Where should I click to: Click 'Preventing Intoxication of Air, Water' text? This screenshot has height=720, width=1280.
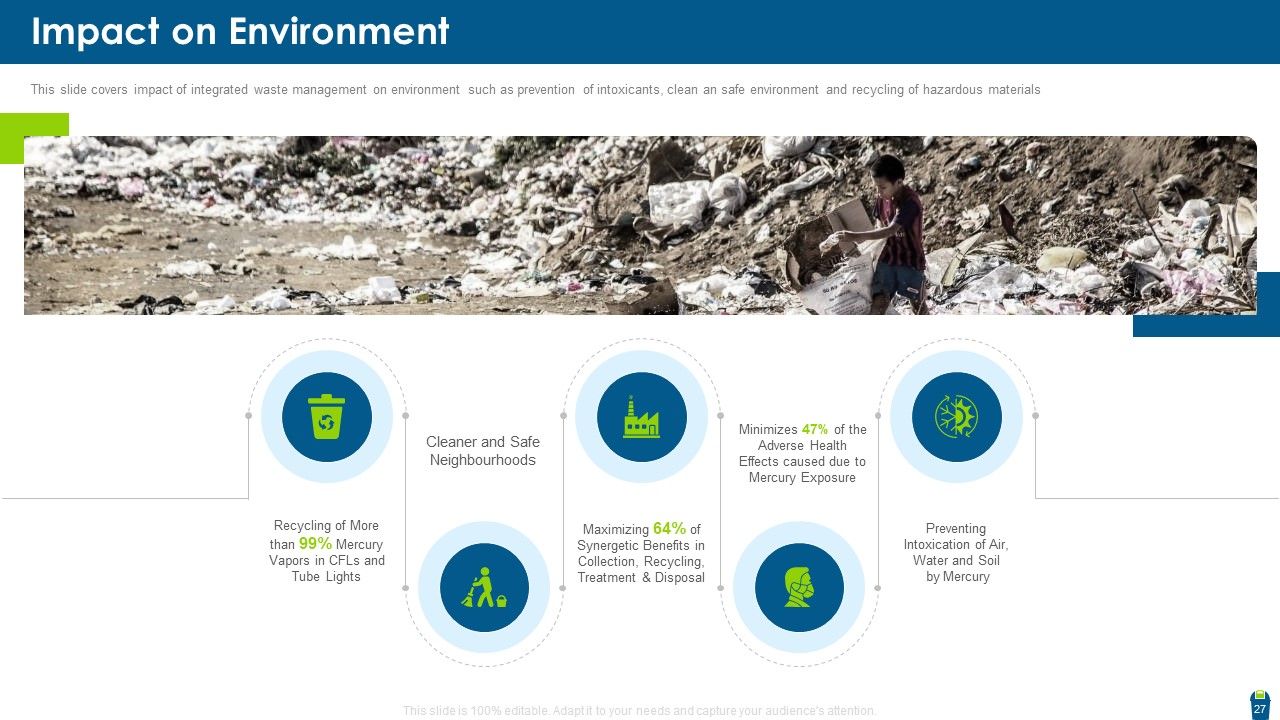956,552
